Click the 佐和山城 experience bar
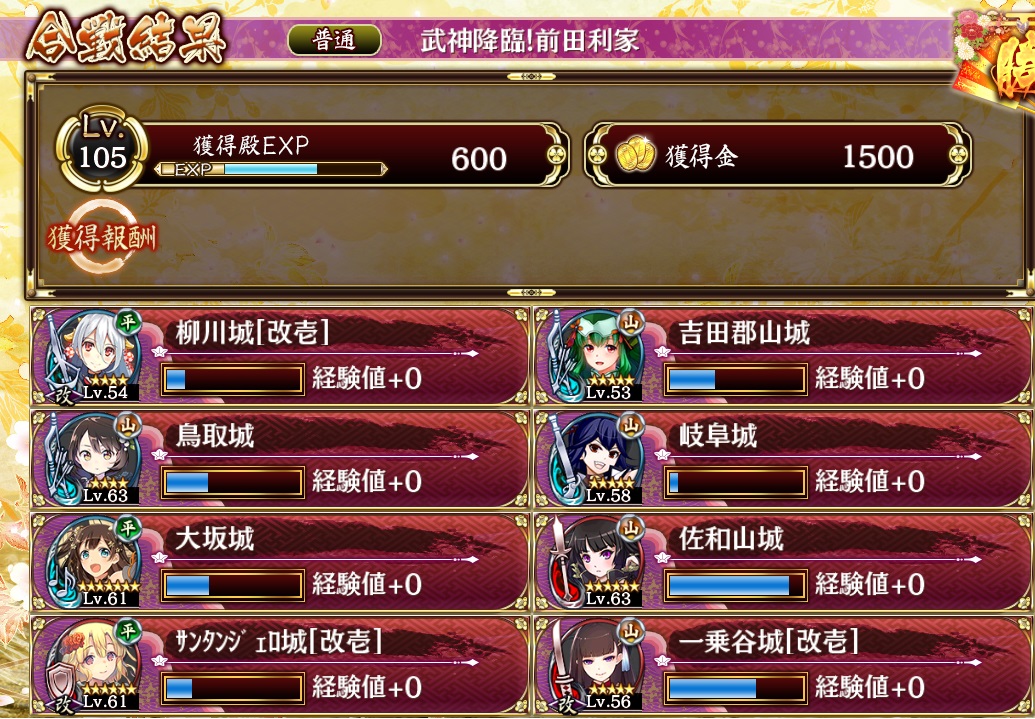The width and height of the screenshot is (1035, 719). 735,586
